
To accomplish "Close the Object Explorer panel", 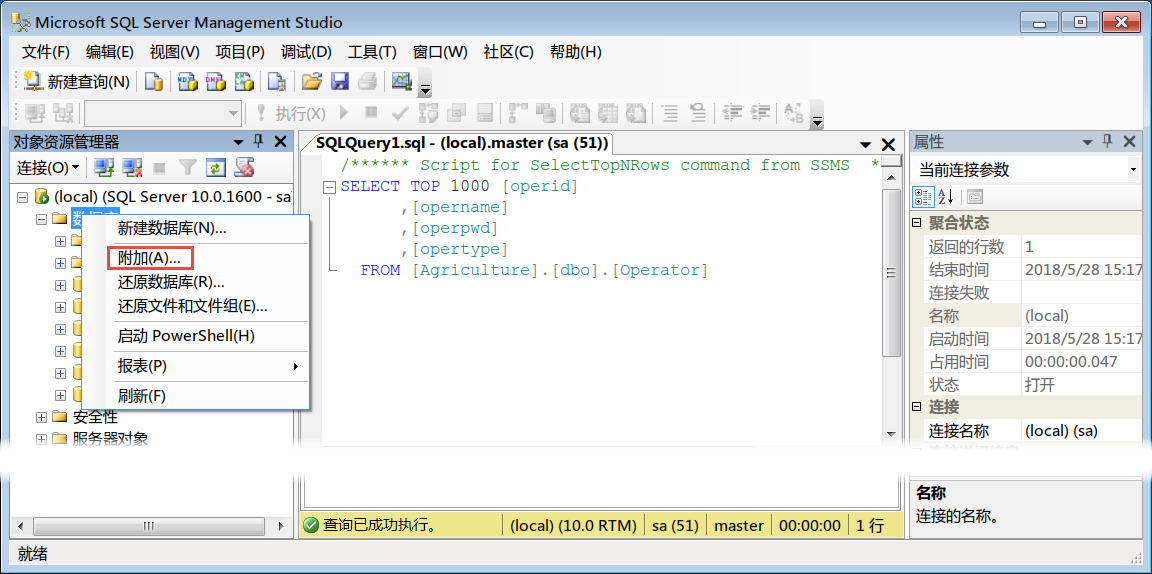I will [x=280, y=141].
